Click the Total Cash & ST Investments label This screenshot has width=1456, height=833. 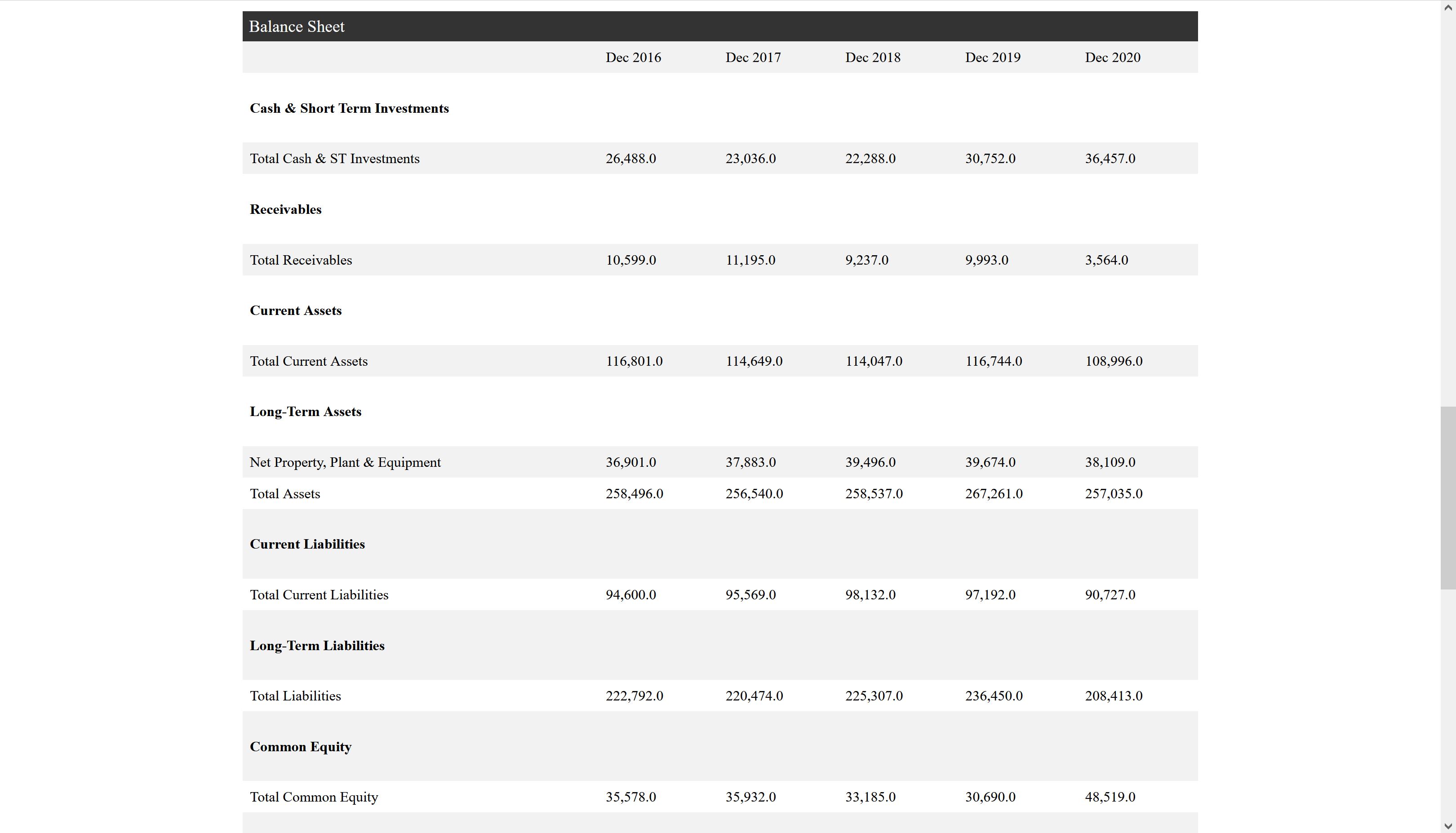pos(334,159)
